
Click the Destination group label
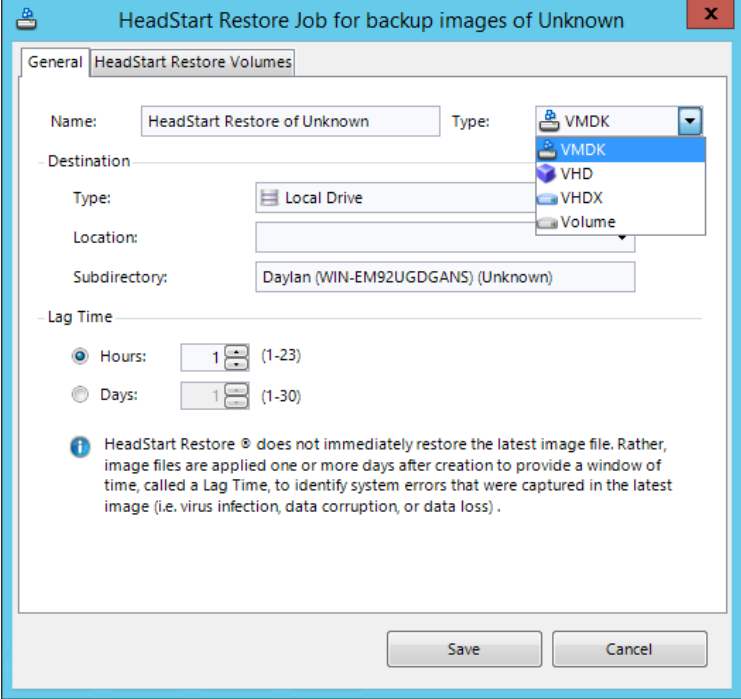pyautogui.click(x=89, y=161)
